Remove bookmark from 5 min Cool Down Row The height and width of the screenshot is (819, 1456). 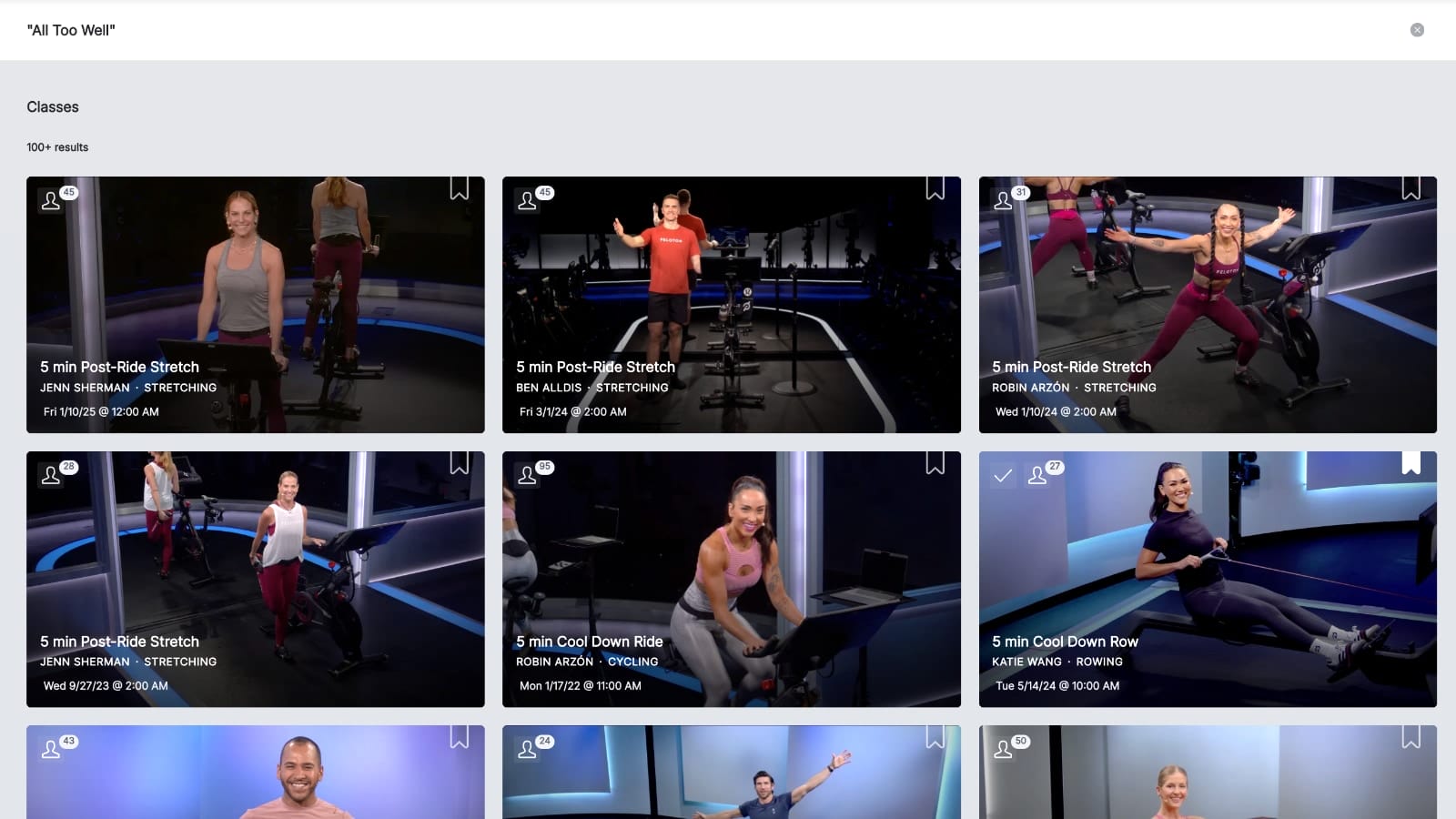click(1411, 463)
